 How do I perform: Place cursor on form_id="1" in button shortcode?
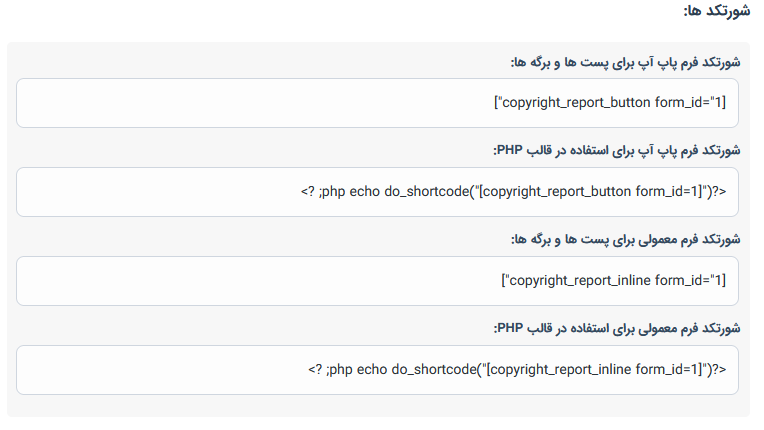pos(688,103)
